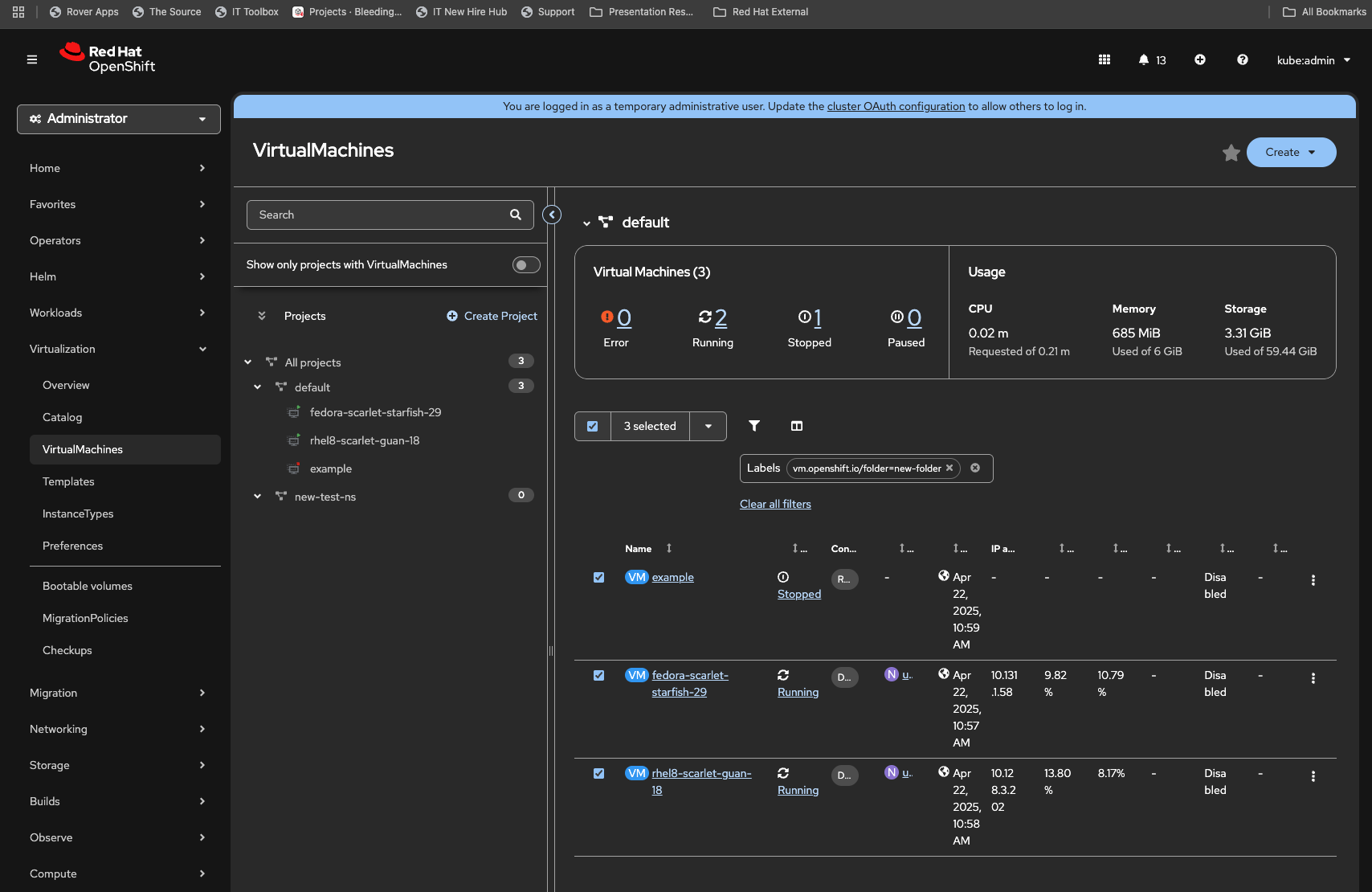Open the 3 selected bulk actions dropdown

click(x=708, y=426)
